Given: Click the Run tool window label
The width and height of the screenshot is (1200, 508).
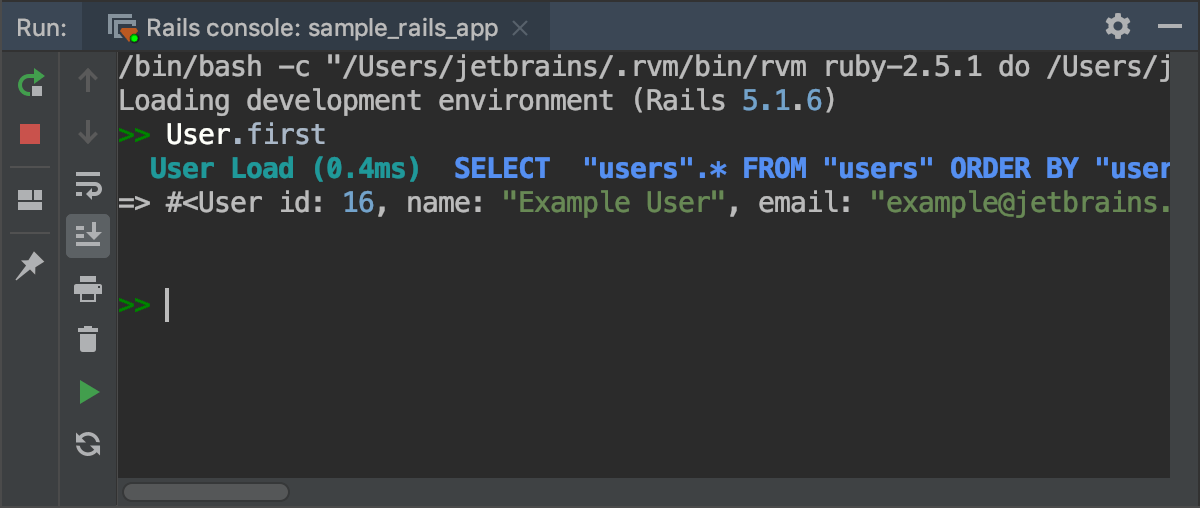Looking at the screenshot, I should tap(42, 27).
